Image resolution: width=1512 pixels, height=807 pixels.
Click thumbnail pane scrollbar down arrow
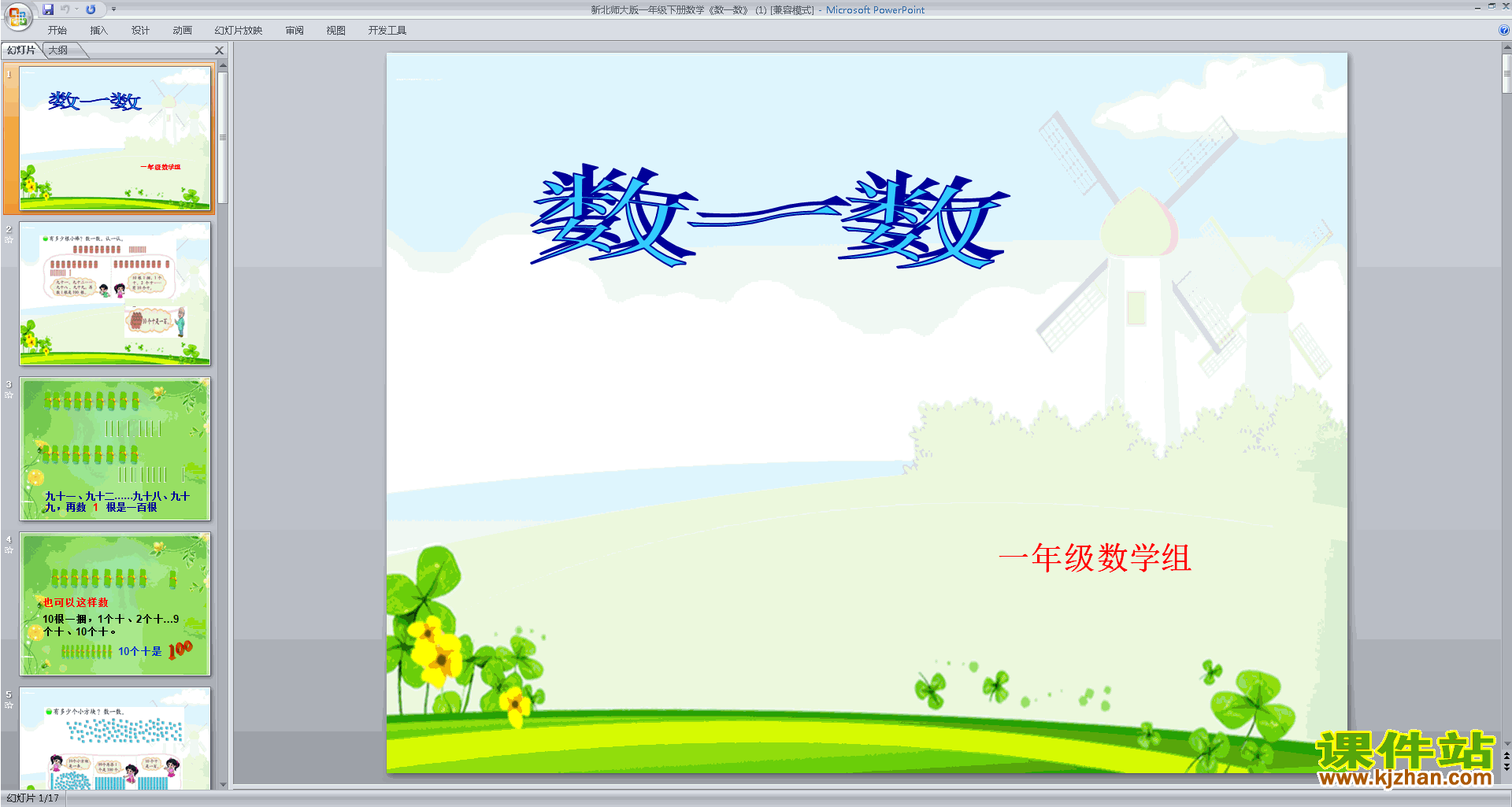tap(223, 784)
